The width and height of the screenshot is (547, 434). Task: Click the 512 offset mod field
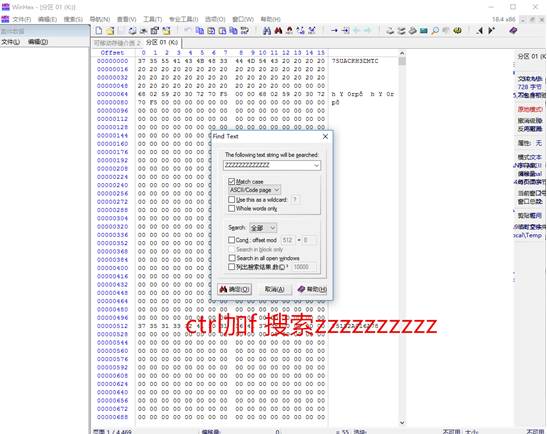coord(287,240)
